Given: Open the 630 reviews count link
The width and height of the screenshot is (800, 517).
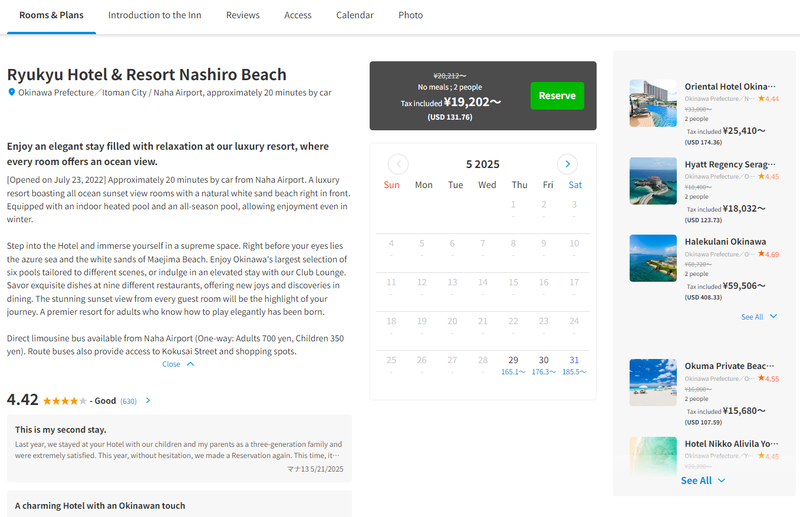Looking at the screenshot, I should [129, 401].
